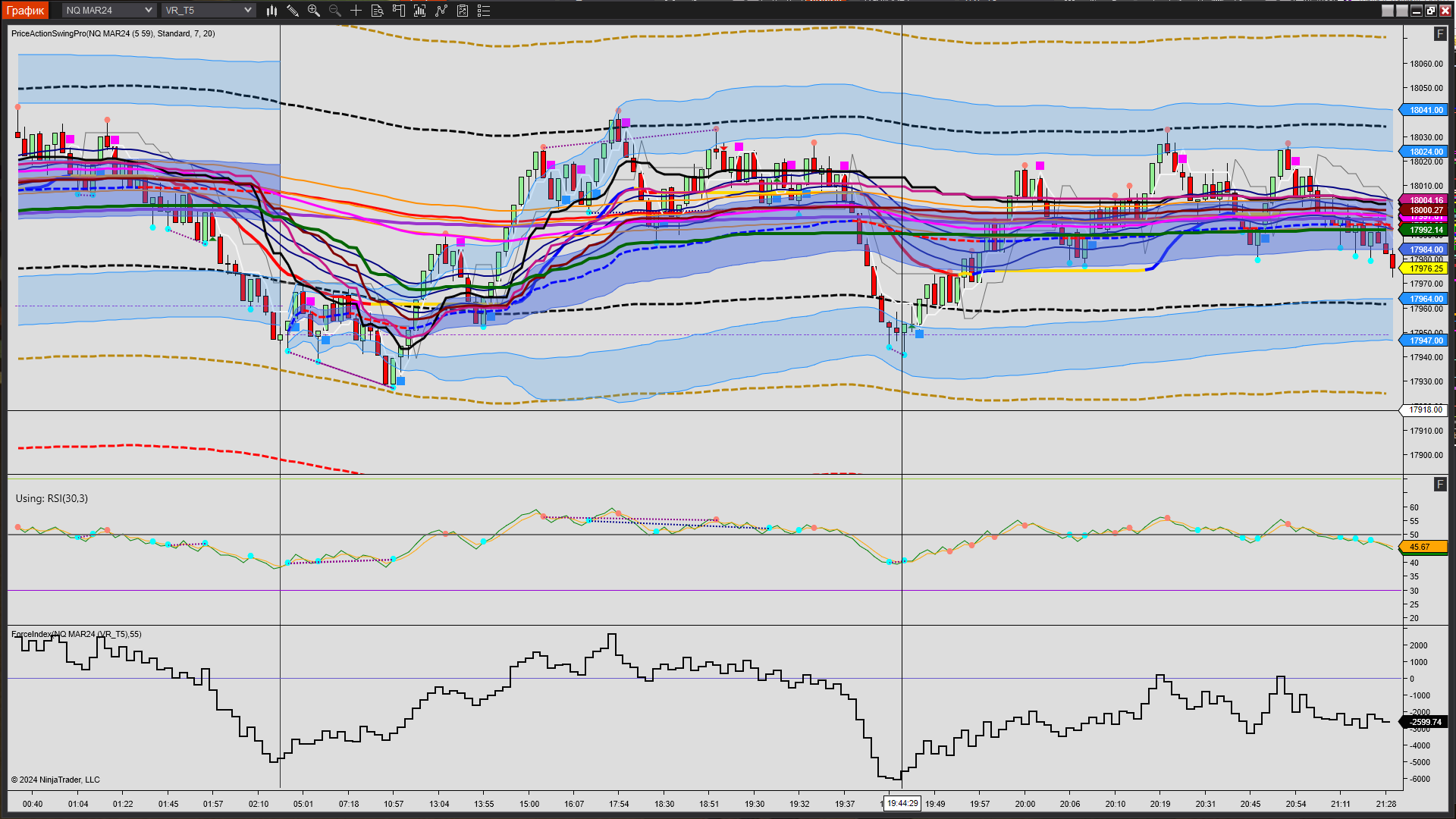1456x819 pixels.
Task: Select the ForceIndex indicator label
Action: [x=77, y=635]
